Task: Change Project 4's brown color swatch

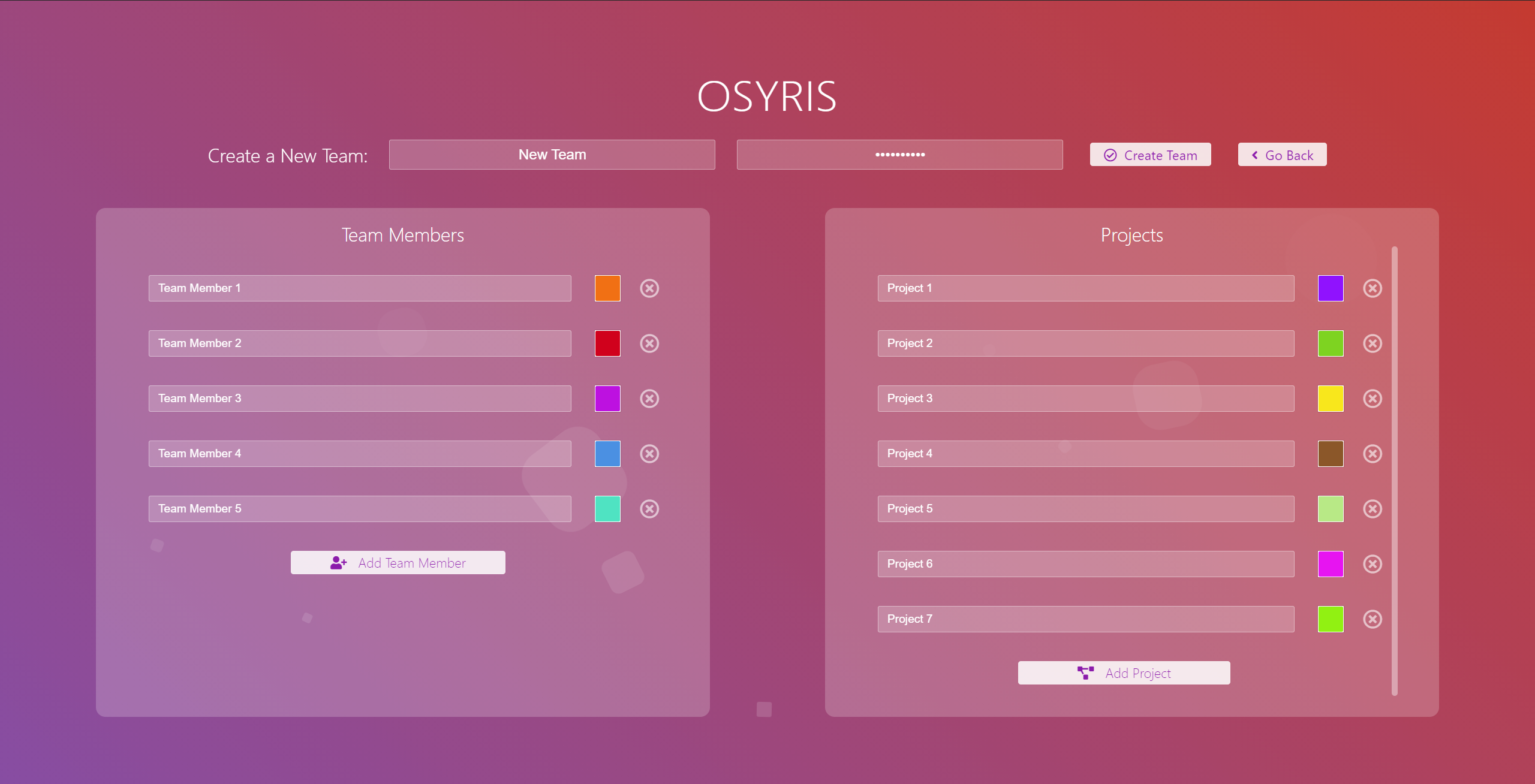Action: point(1331,454)
